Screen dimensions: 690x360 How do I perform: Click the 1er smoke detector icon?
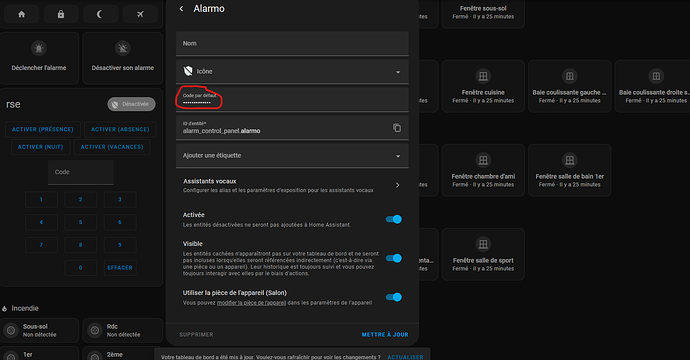pos(11,356)
